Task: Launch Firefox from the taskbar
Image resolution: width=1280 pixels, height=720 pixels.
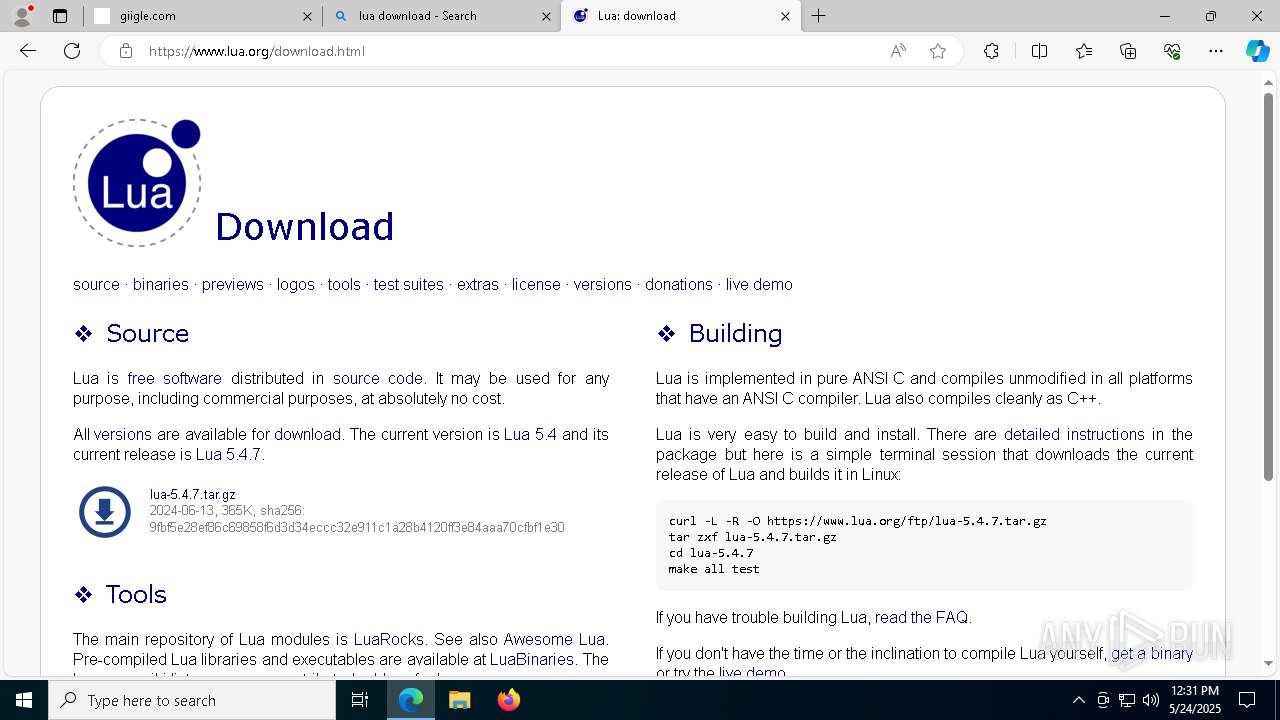Action: tap(509, 700)
